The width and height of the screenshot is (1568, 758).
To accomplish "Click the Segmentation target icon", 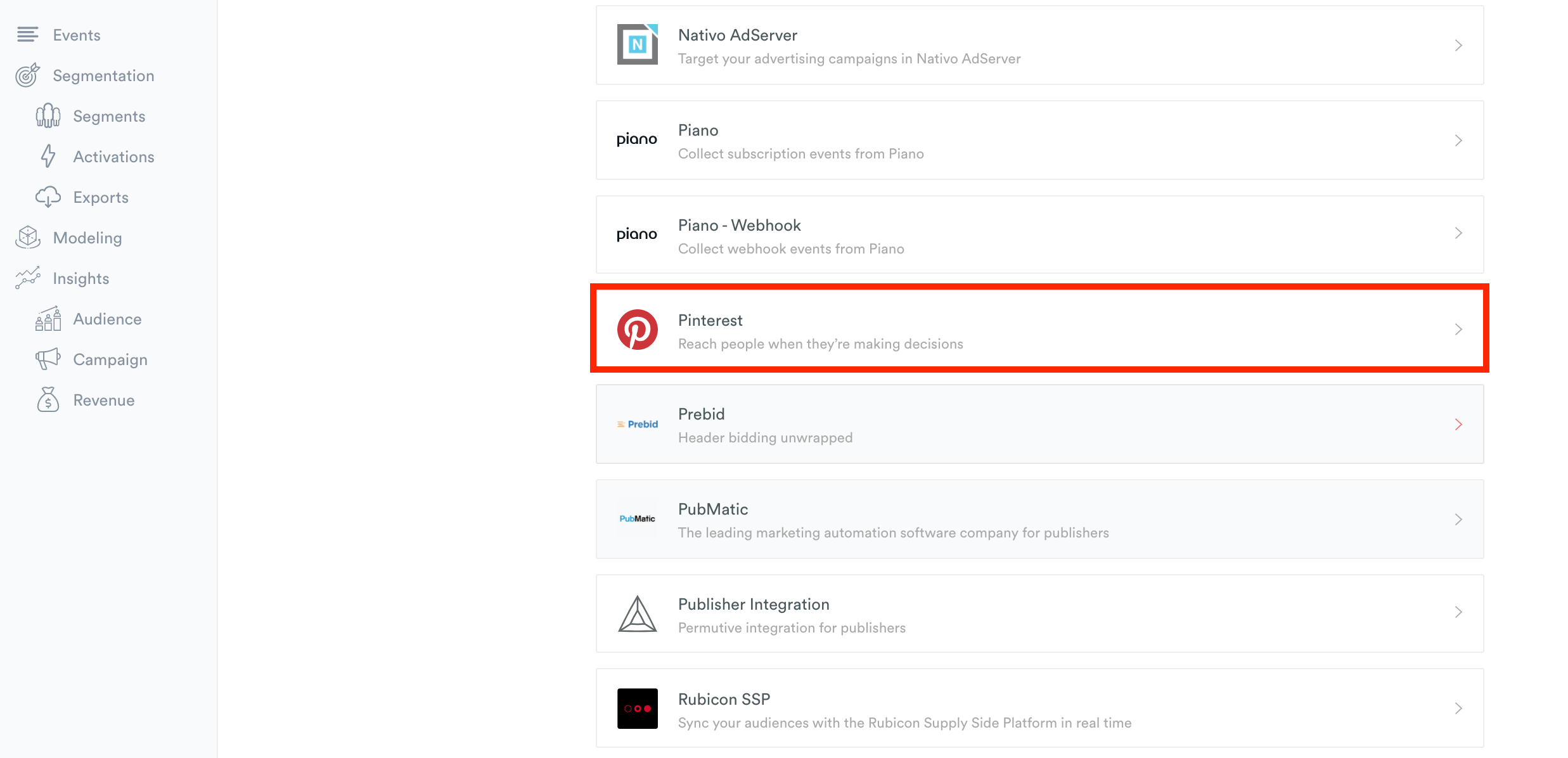I will point(27,75).
